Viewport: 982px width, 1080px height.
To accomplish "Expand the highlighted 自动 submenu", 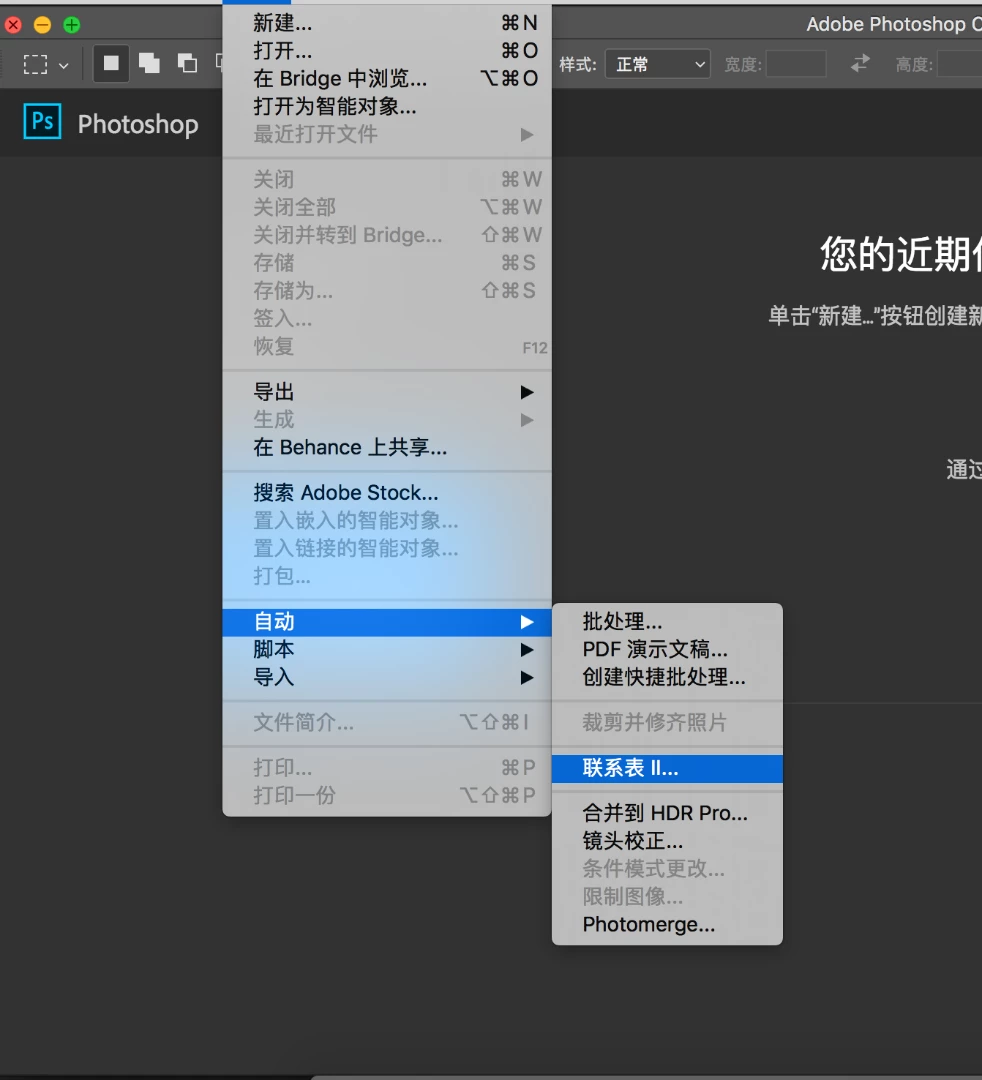I will point(387,622).
